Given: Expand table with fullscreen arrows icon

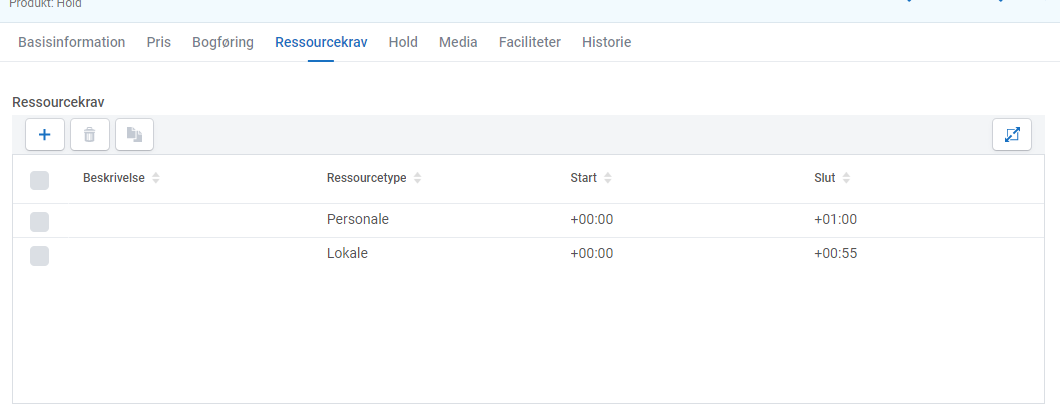Looking at the screenshot, I should pos(1011,135).
